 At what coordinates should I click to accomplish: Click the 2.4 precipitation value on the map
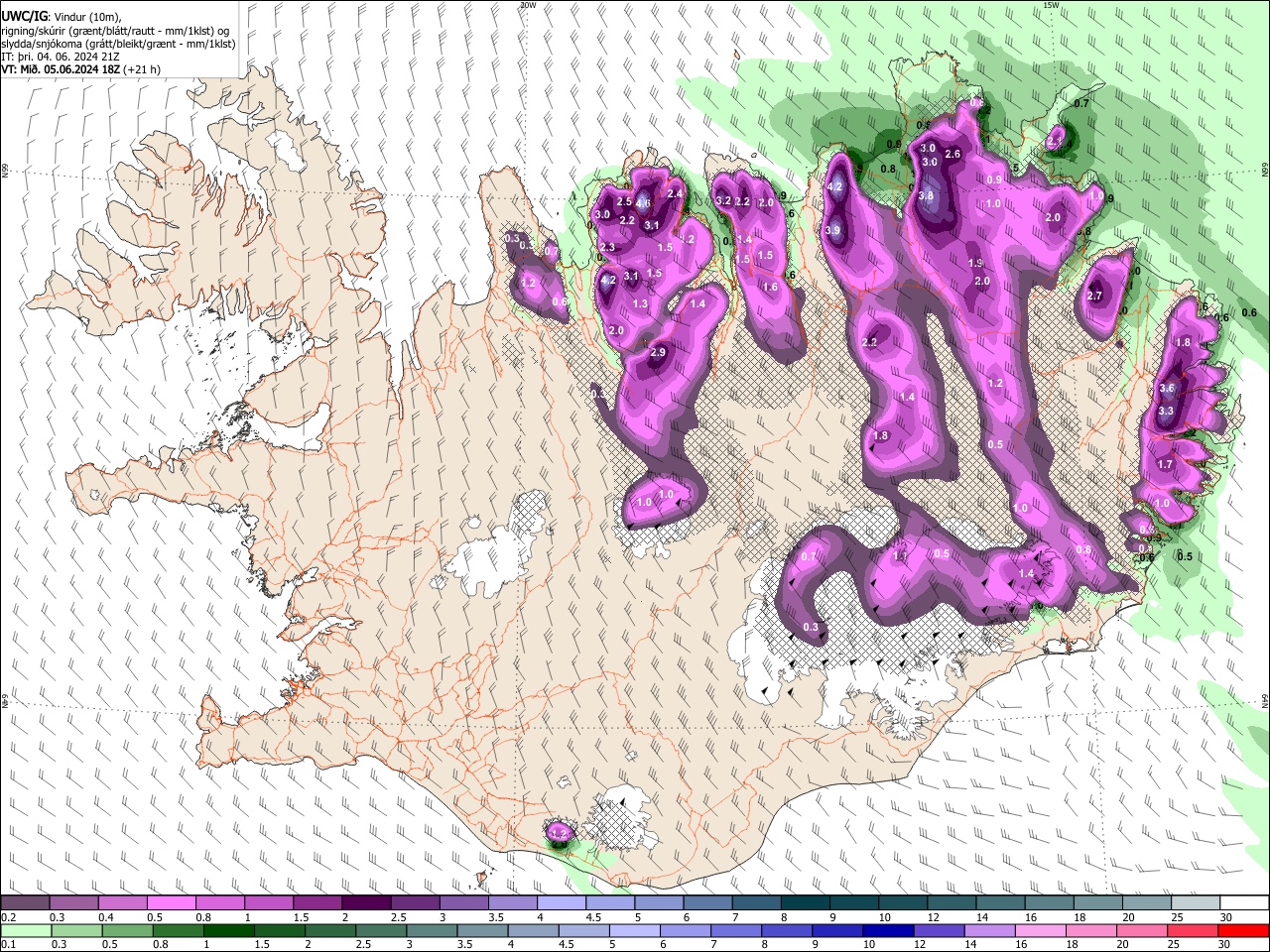pyautogui.click(x=676, y=193)
